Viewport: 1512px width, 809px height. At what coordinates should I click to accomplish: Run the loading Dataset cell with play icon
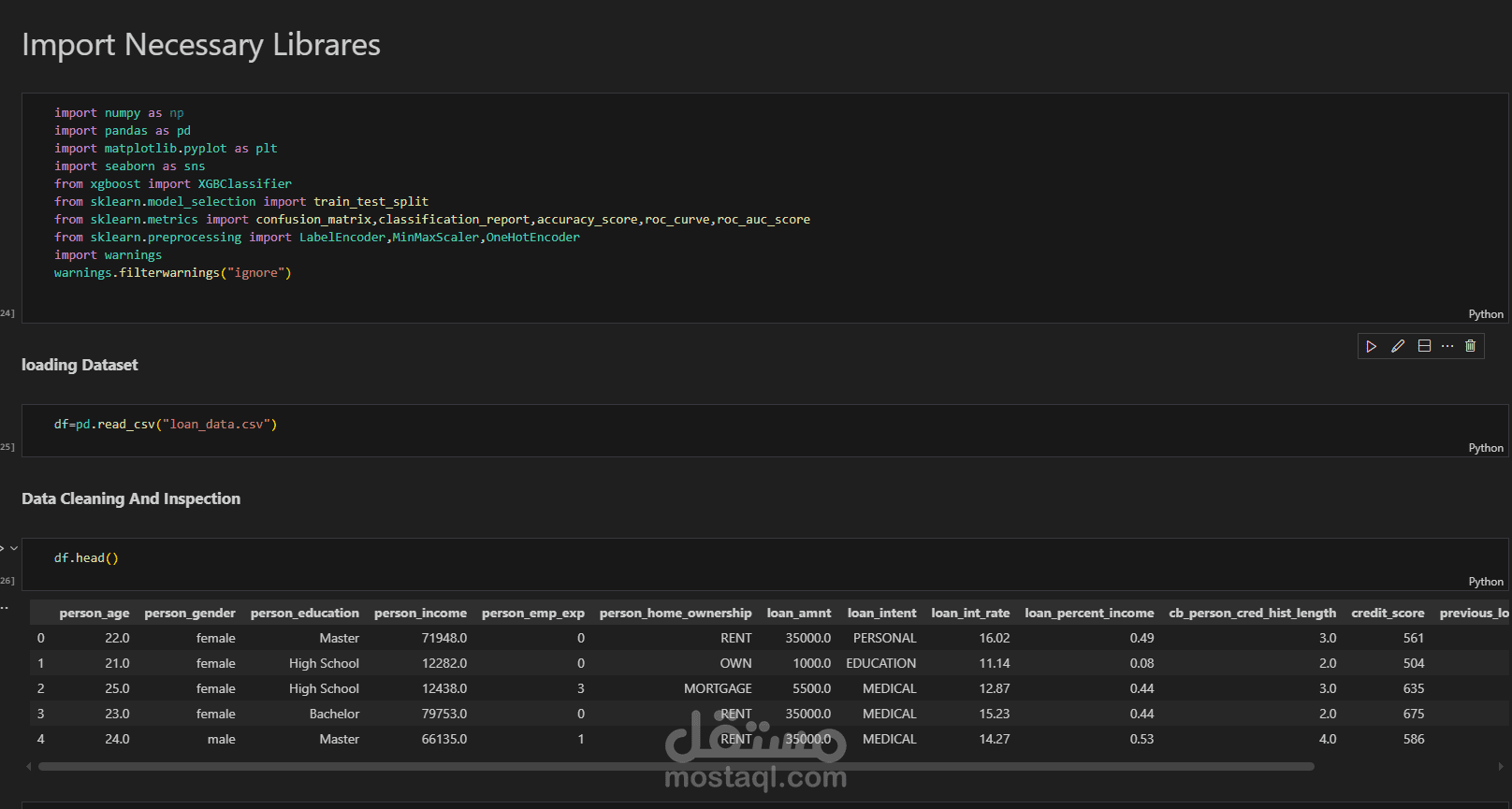(x=1371, y=346)
